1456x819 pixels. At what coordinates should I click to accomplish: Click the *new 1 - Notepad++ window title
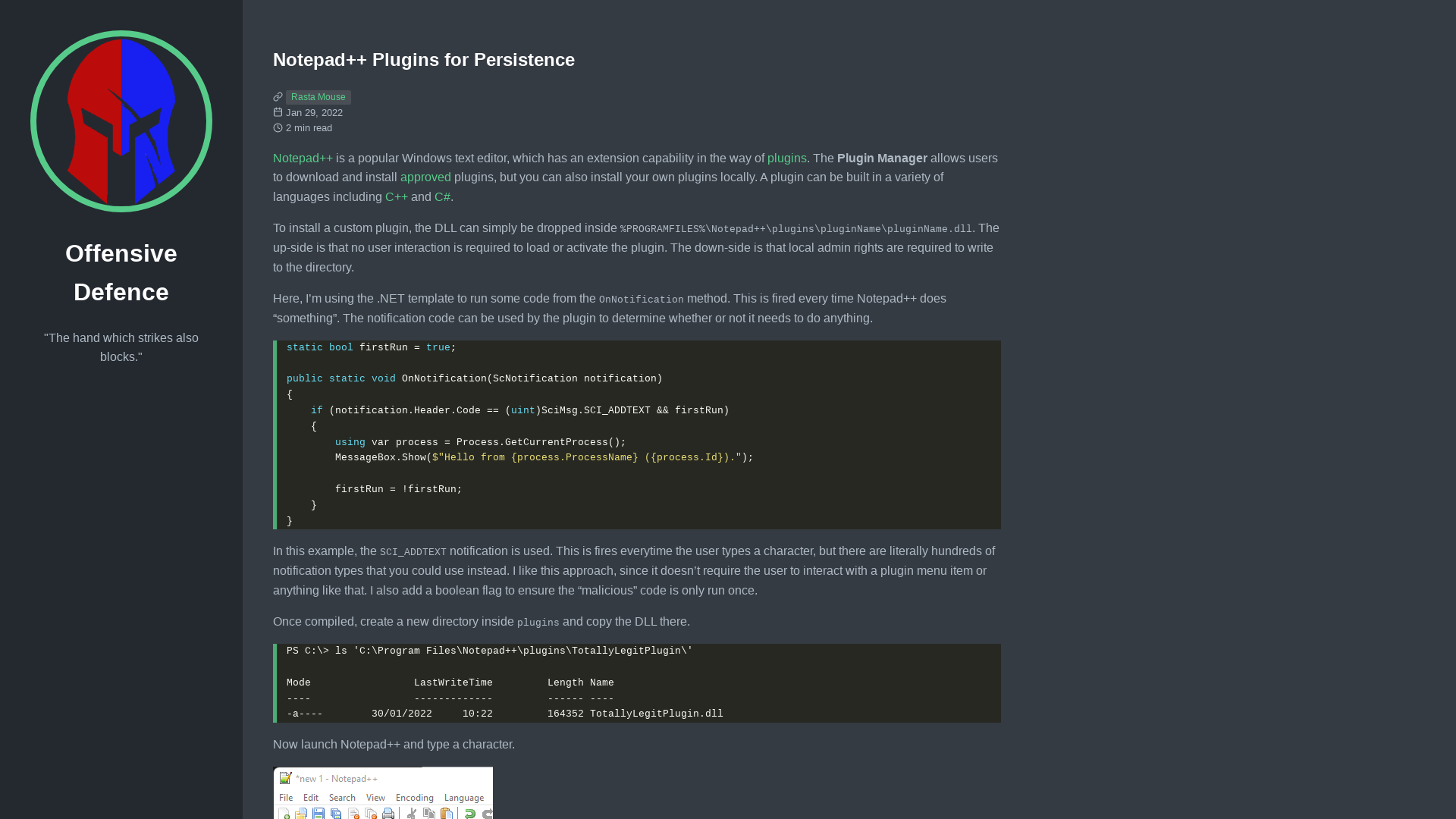click(337, 779)
